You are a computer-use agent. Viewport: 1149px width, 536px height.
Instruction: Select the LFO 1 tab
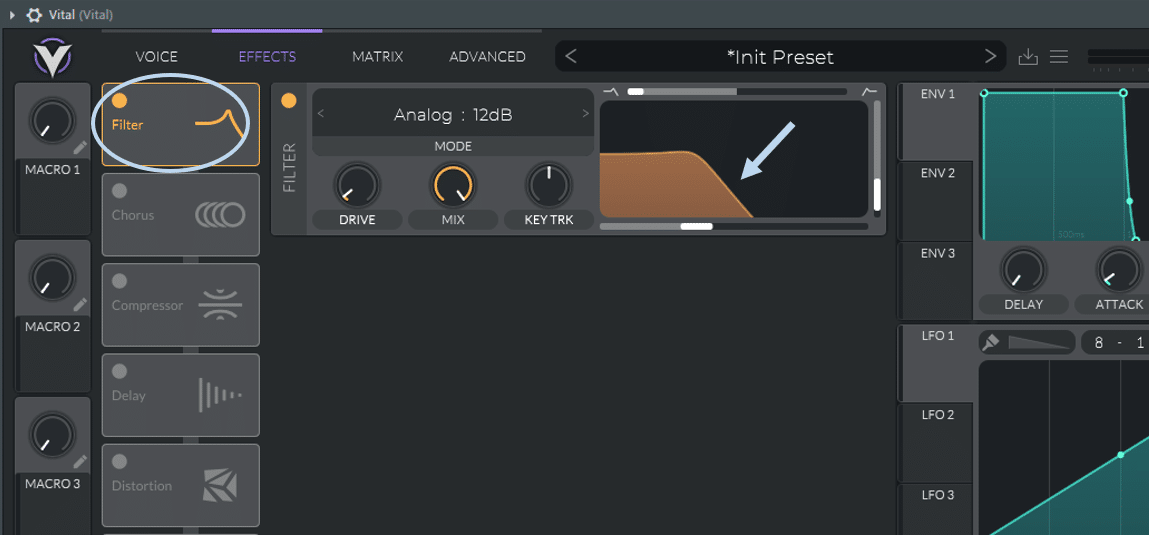click(x=937, y=363)
